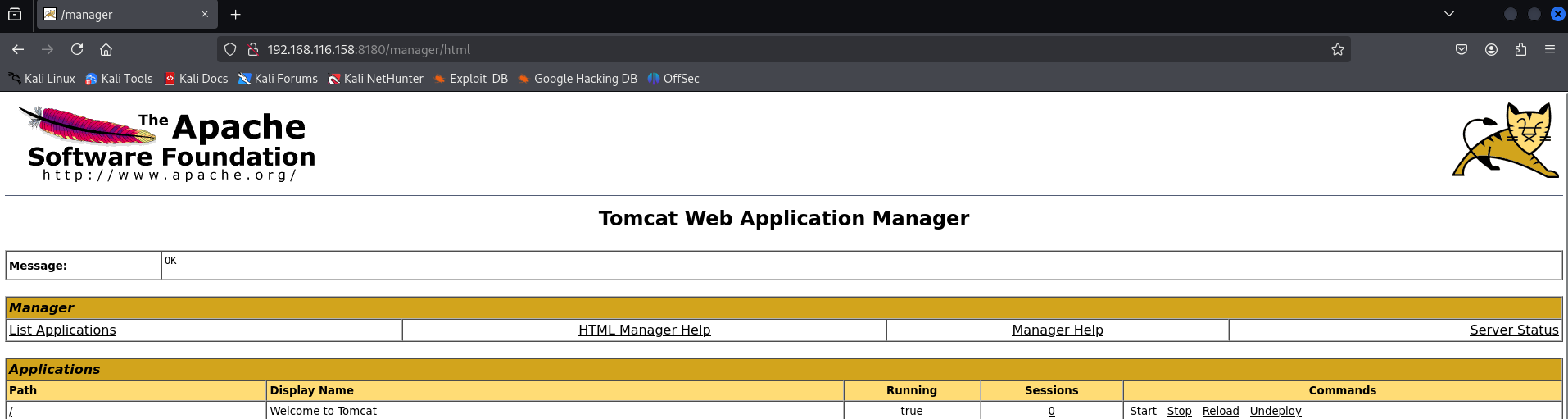
Task: Click the save to Pocket icon
Action: tap(1462, 49)
